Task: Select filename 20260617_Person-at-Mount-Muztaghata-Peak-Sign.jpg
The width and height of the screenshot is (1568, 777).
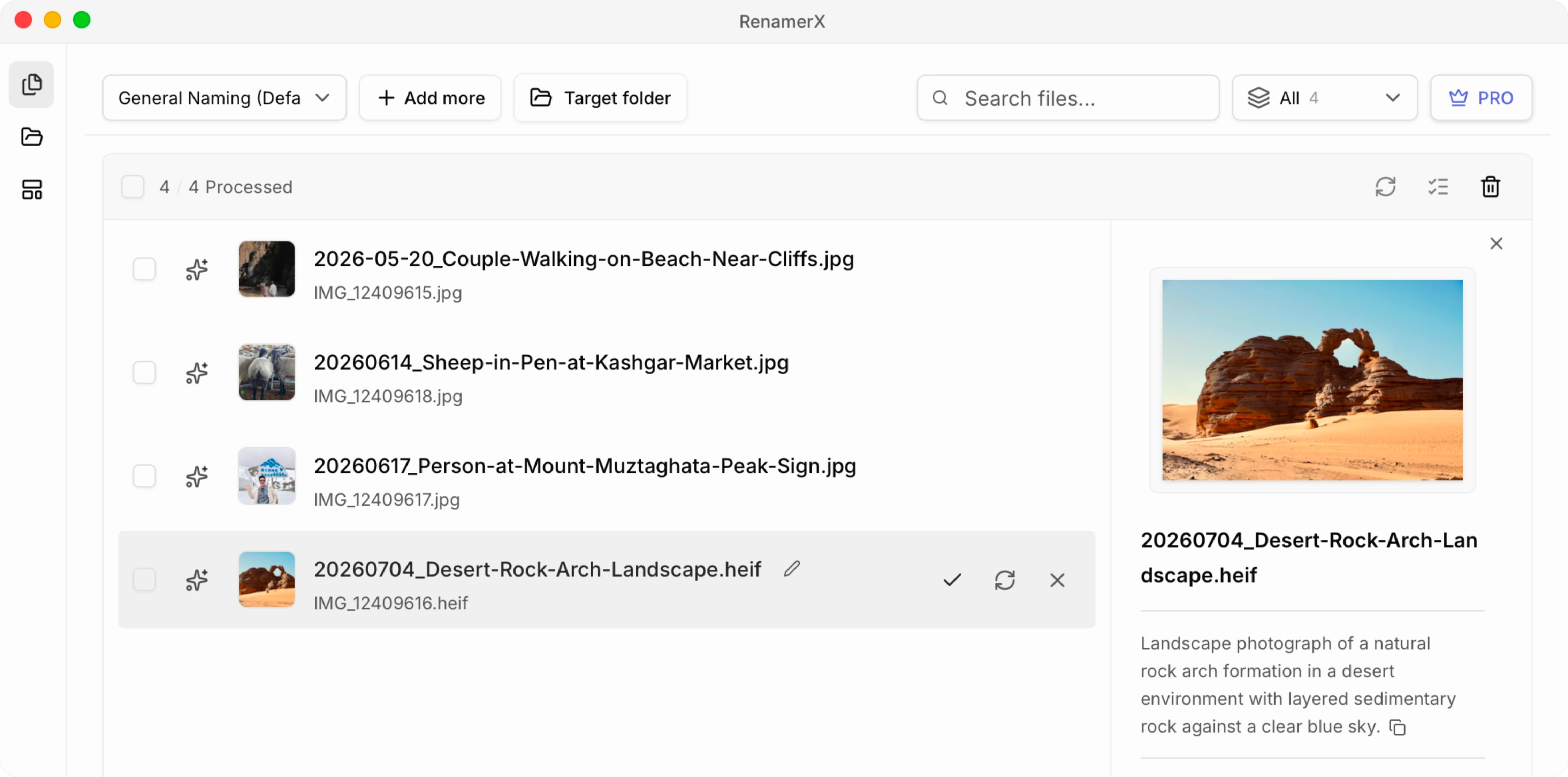Action: pyautogui.click(x=584, y=466)
